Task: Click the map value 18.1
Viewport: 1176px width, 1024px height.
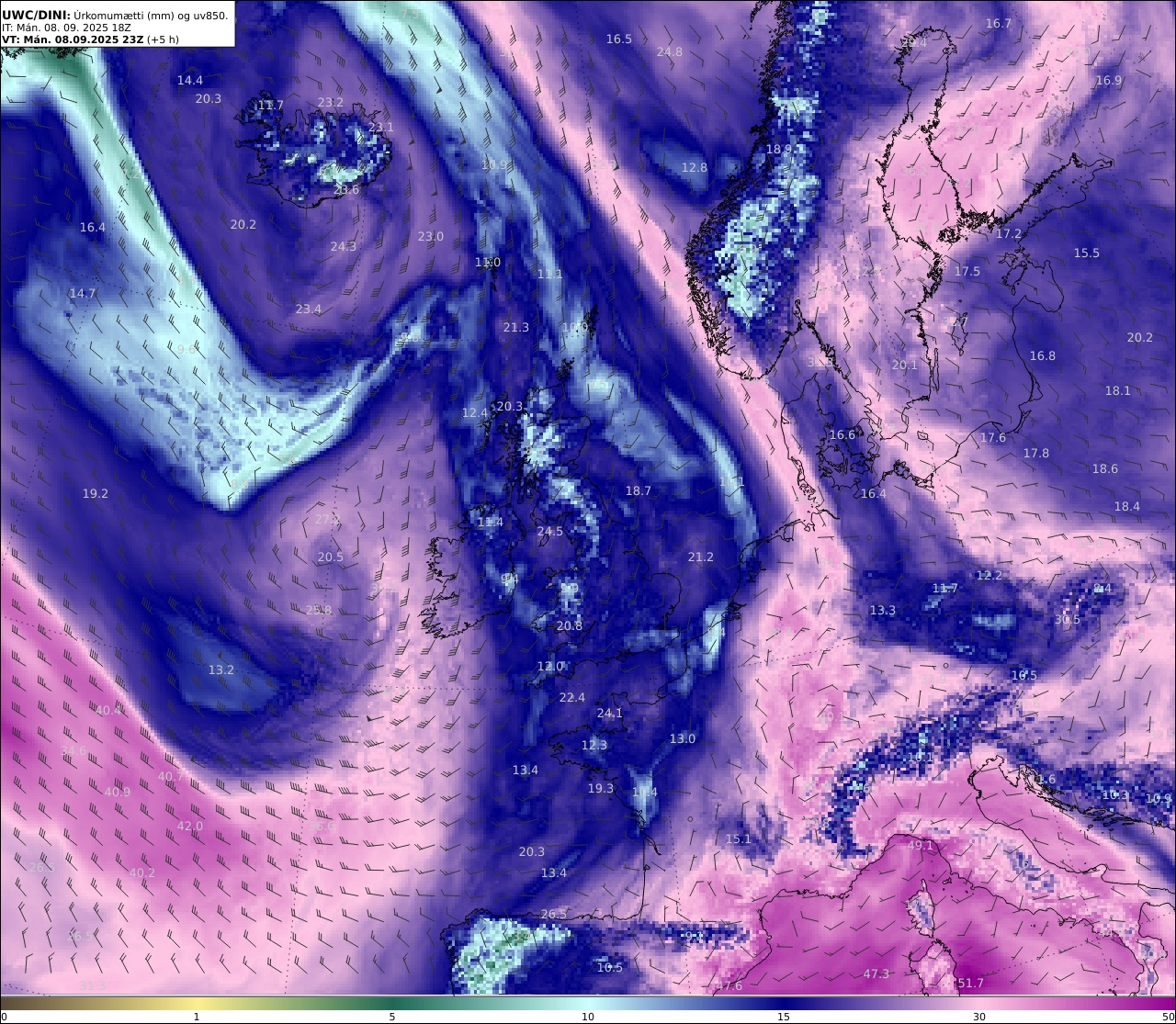Action: pos(1118,390)
